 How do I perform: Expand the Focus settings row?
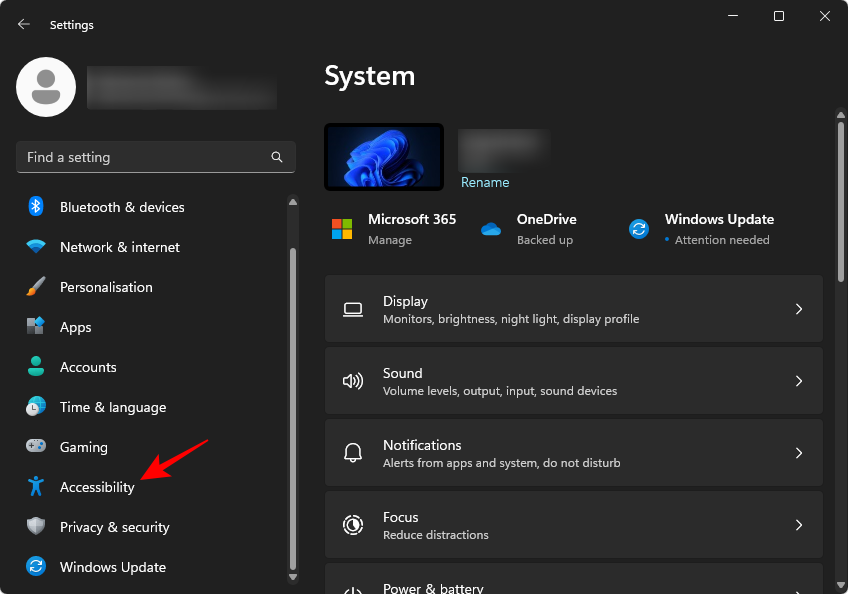point(574,524)
